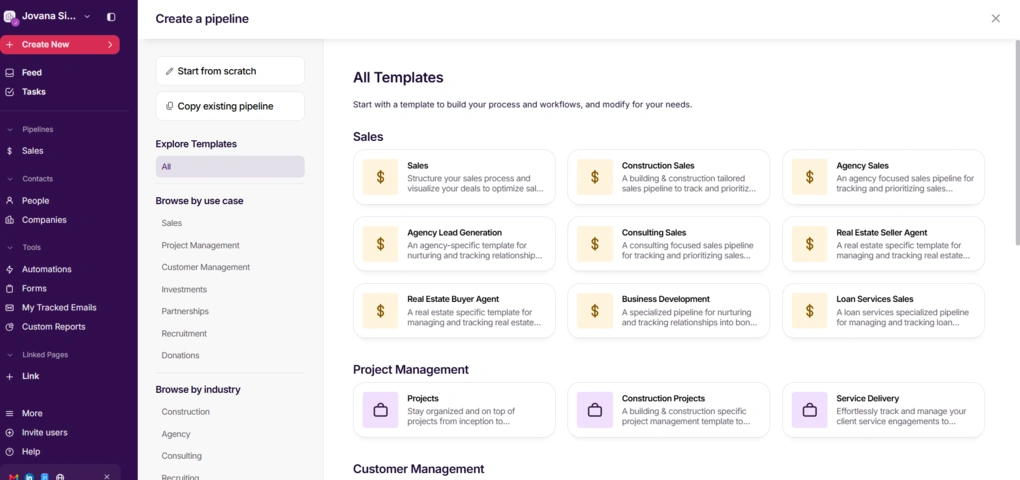Screen dimensions: 1020x480
Task: Open Custom Reports chart icon
Action: coord(9,327)
